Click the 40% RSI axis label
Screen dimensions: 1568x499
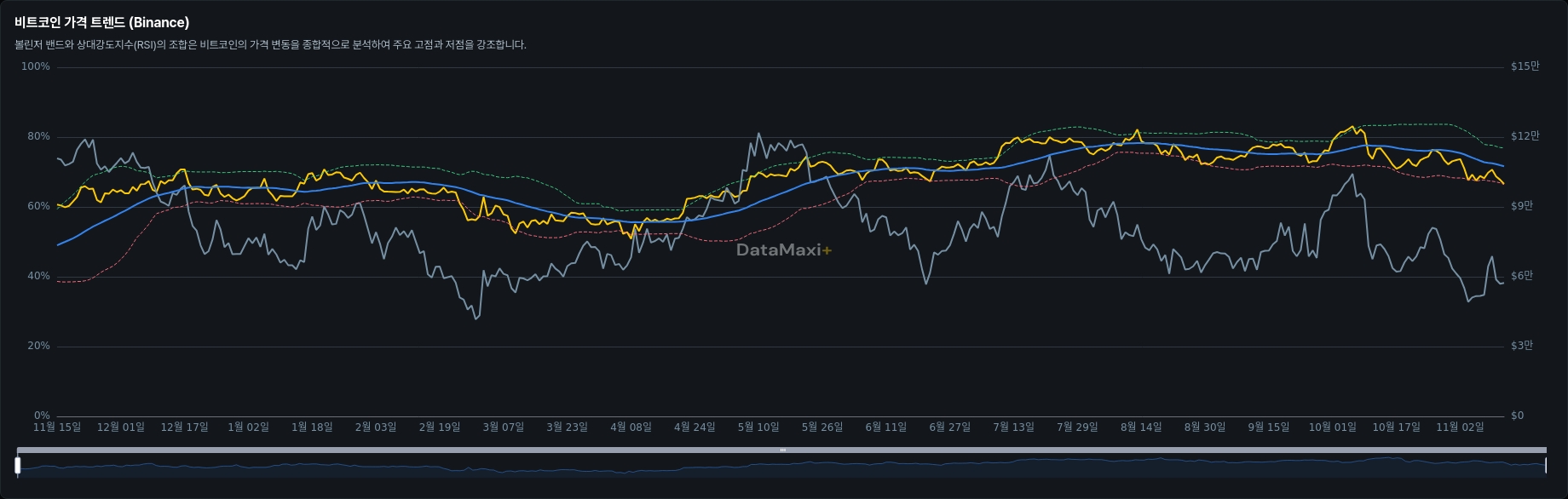[x=38, y=276]
